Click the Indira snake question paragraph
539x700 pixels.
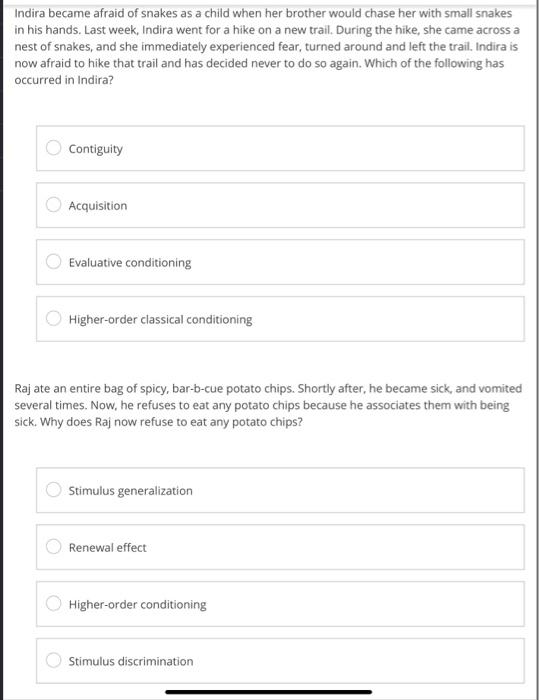pos(267,46)
